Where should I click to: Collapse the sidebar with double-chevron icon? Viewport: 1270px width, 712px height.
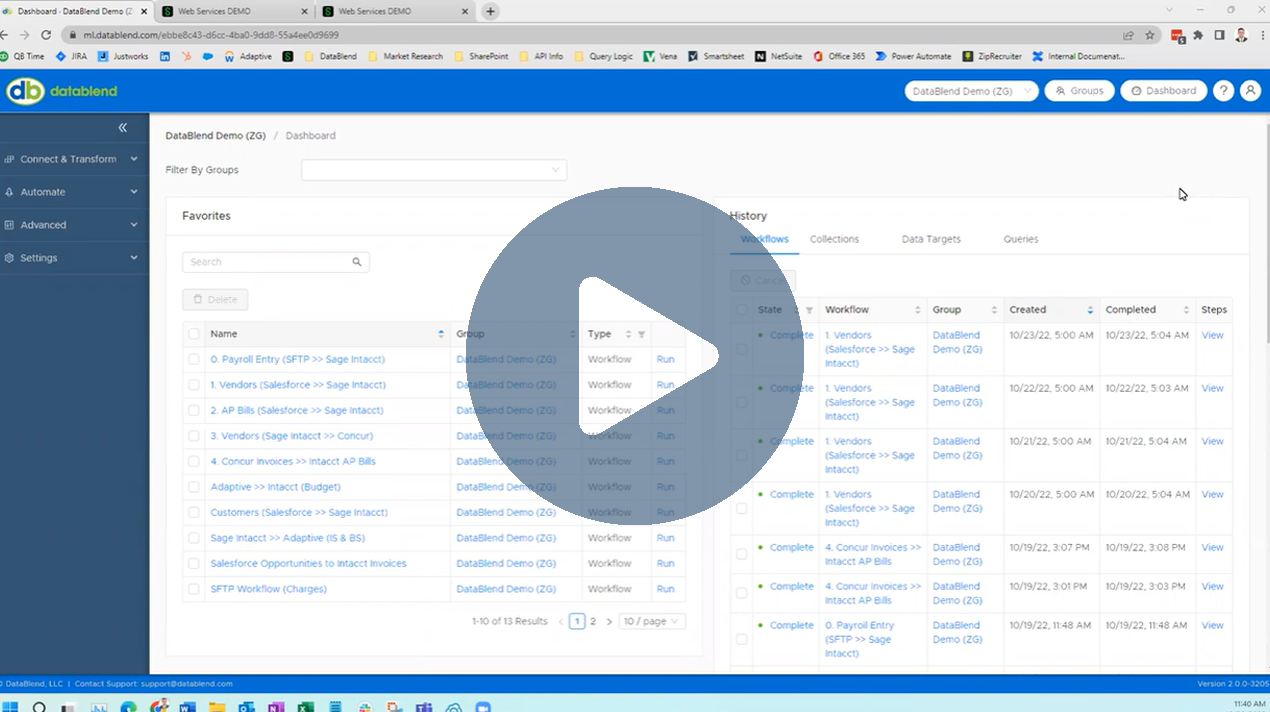[x=122, y=127]
